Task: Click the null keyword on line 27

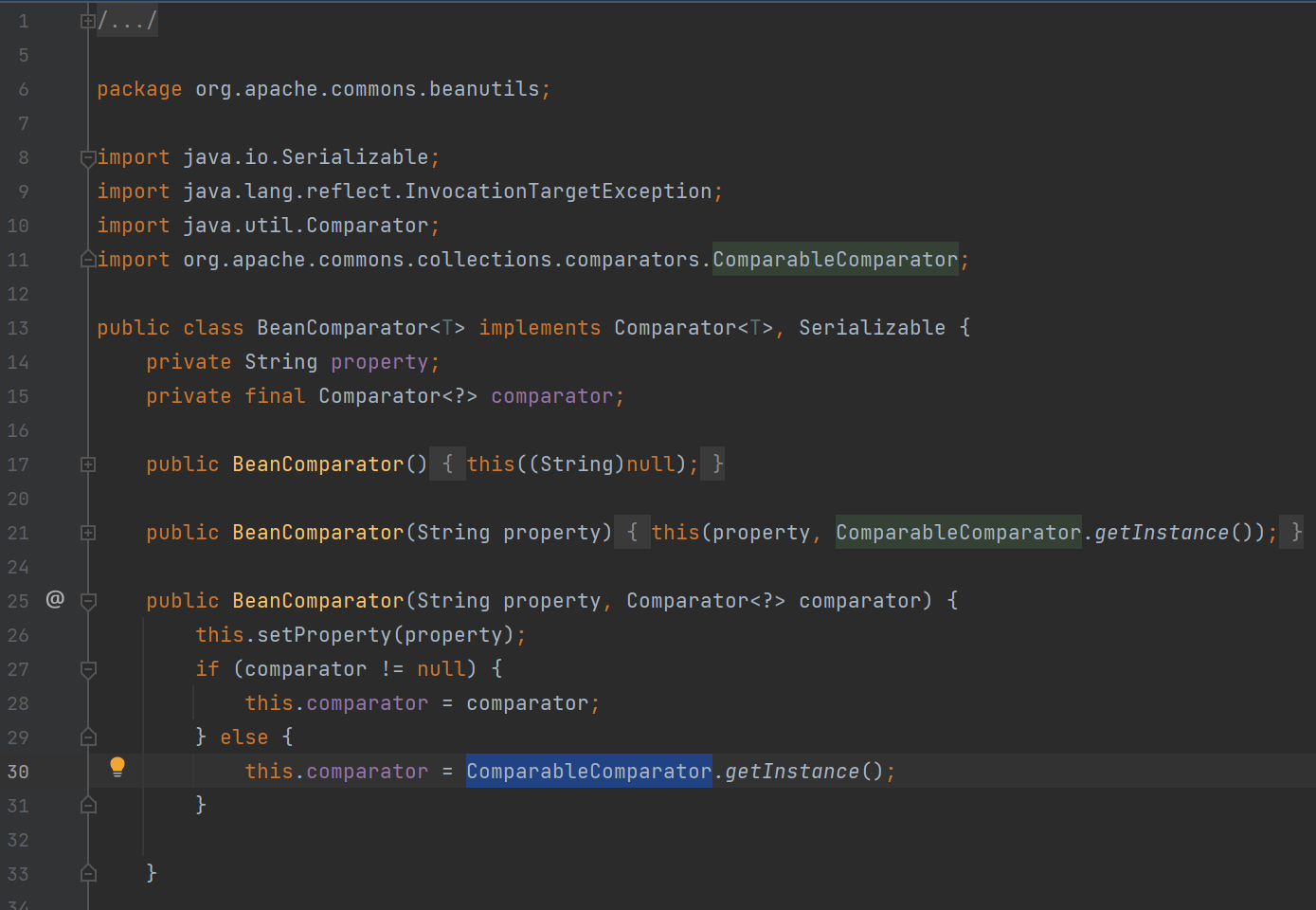Action: [x=441, y=669]
